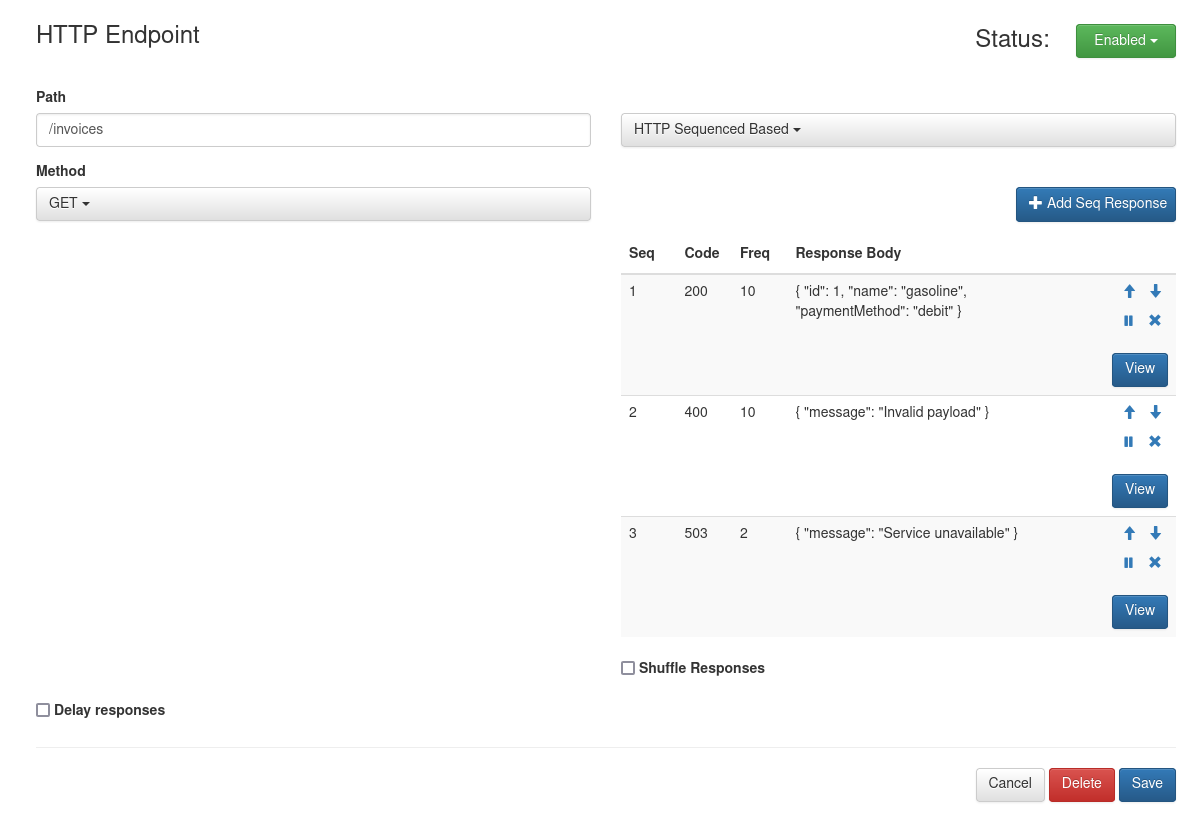Remove sequence 1 using the X icon
The height and width of the screenshot is (826, 1191).
coord(1155,320)
